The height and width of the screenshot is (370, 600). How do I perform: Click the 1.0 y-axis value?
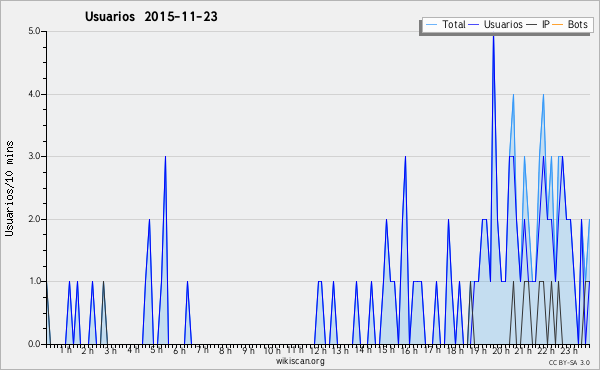click(x=34, y=282)
